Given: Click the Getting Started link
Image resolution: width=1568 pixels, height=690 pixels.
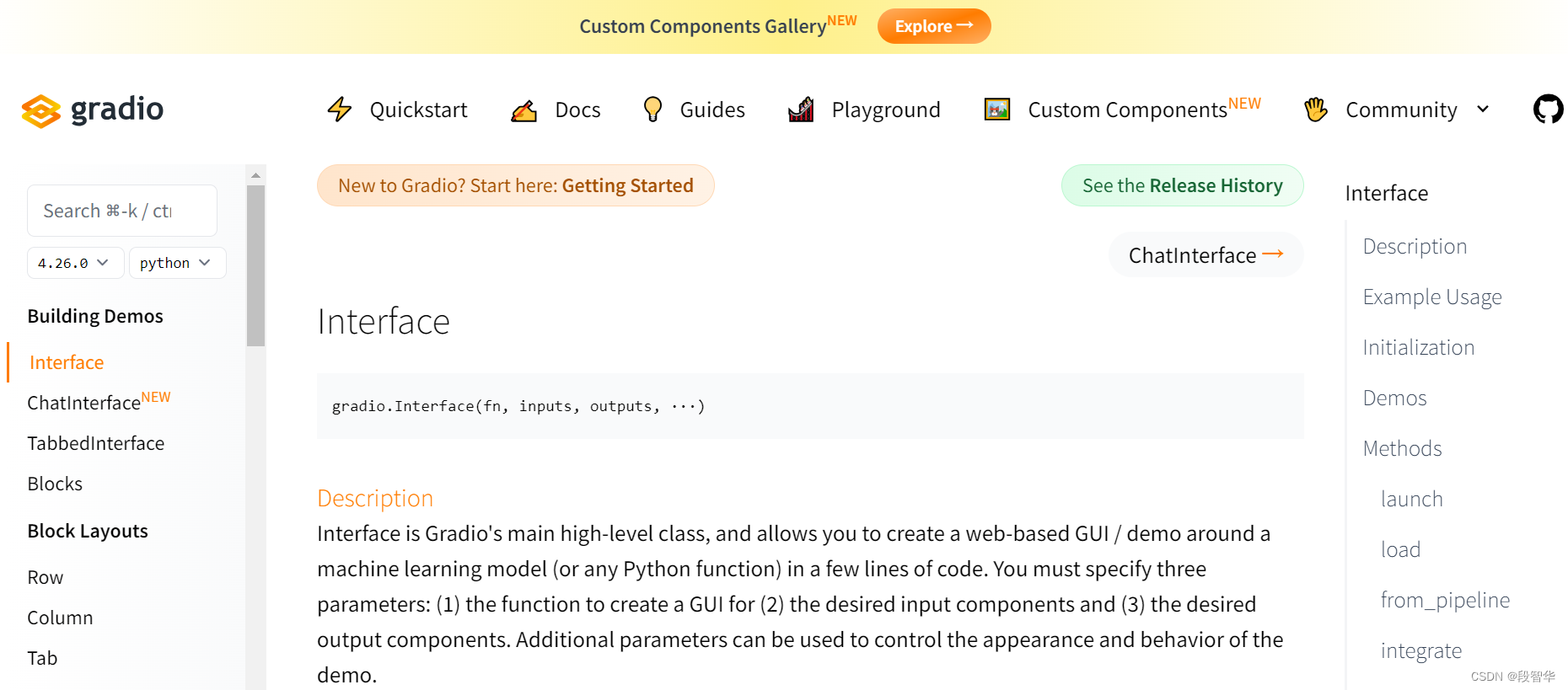Looking at the screenshot, I should 627,185.
